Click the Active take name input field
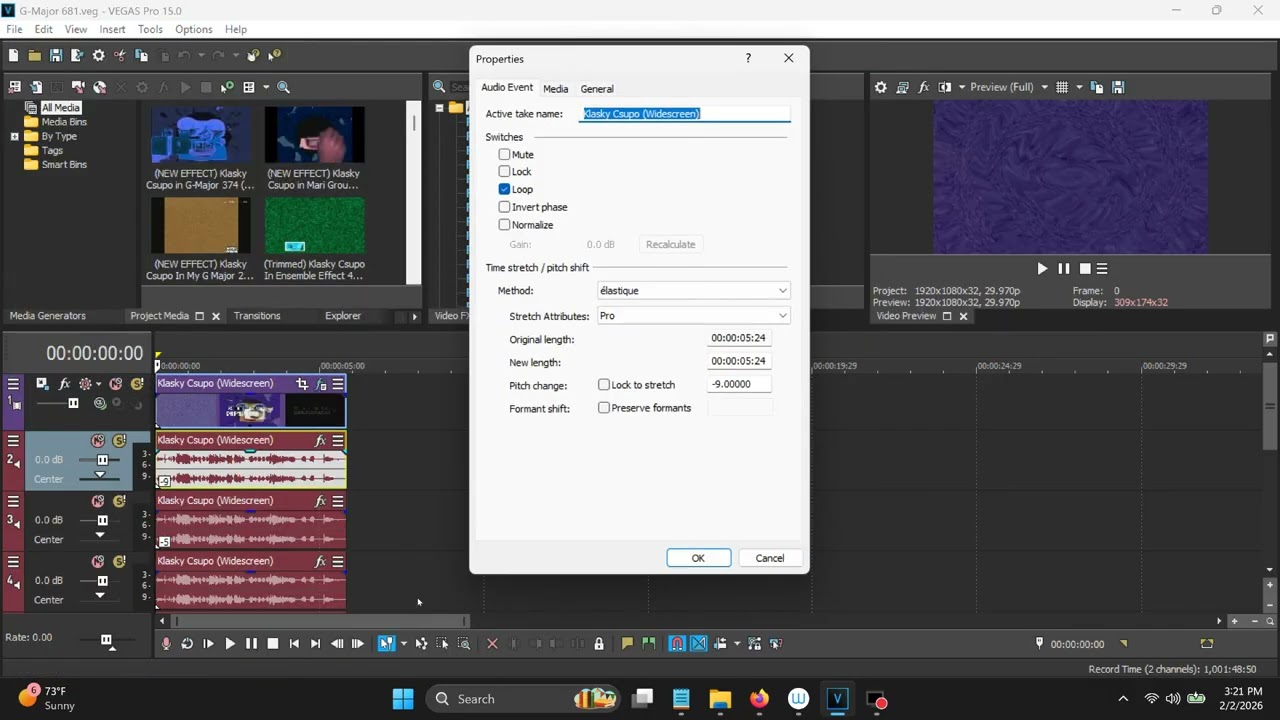The height and width of the screenshot is (720, 1280). click(x=686, y=114)
